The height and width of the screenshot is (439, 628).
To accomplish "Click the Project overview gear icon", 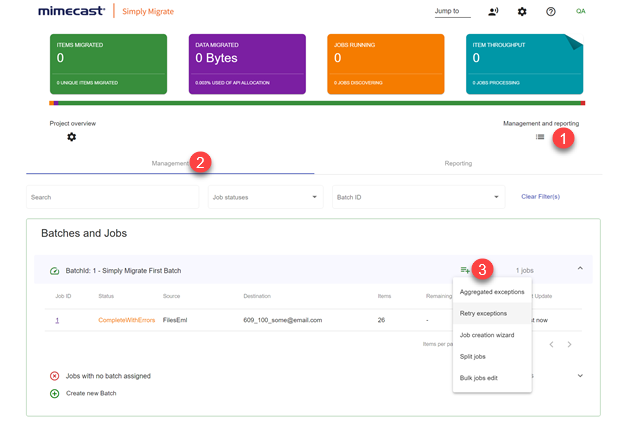I will coord(71,137).
